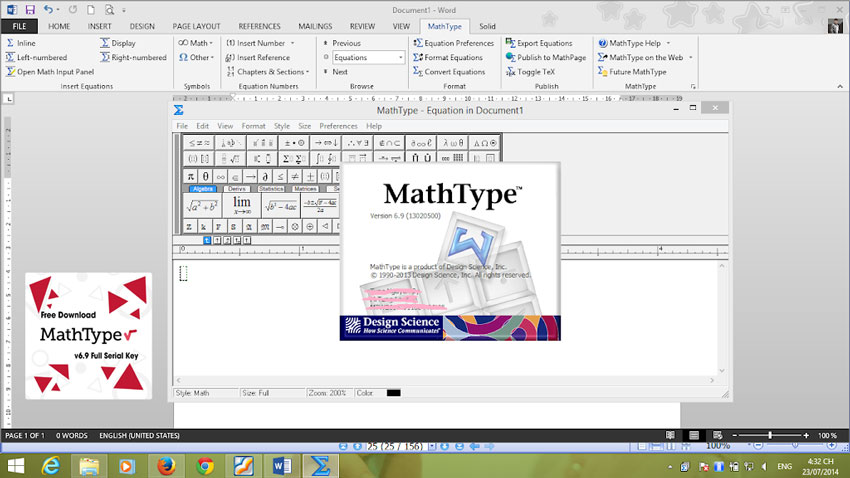
Task: Open the Equations browse combo box
Action: pyautogui.click(x=368, y=57)
